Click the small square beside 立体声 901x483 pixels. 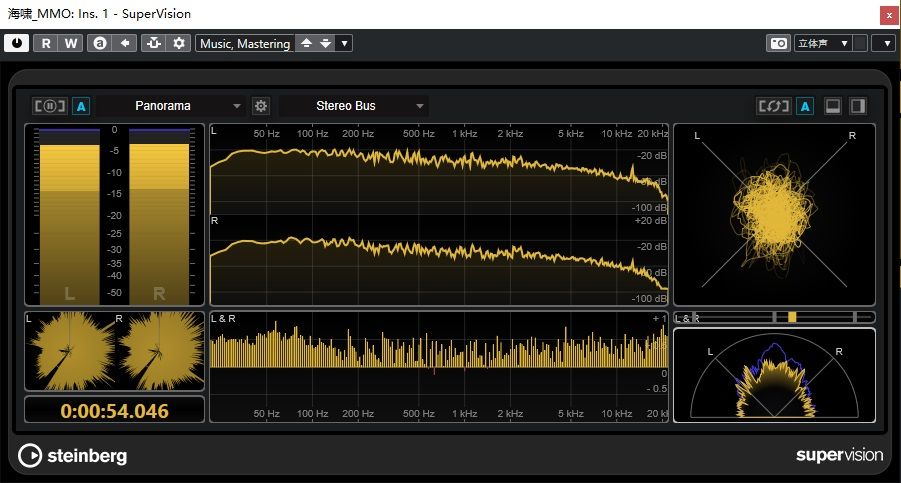pos(860,43)
